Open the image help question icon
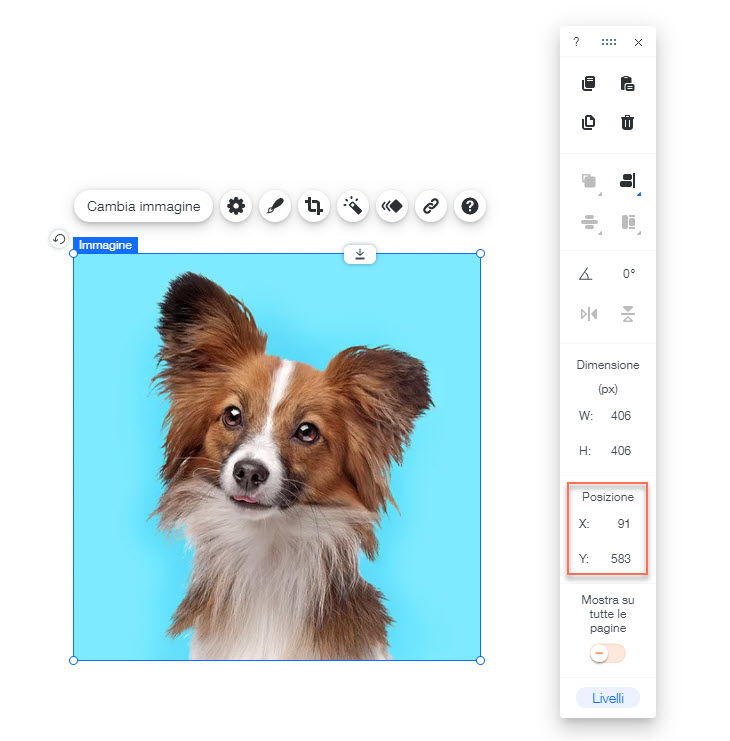Screen dimensions: 730x741 (x=470, y=206)
